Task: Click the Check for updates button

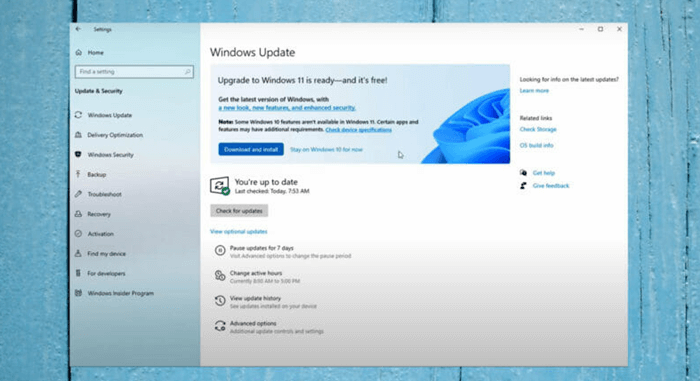Action: [239, 210]
